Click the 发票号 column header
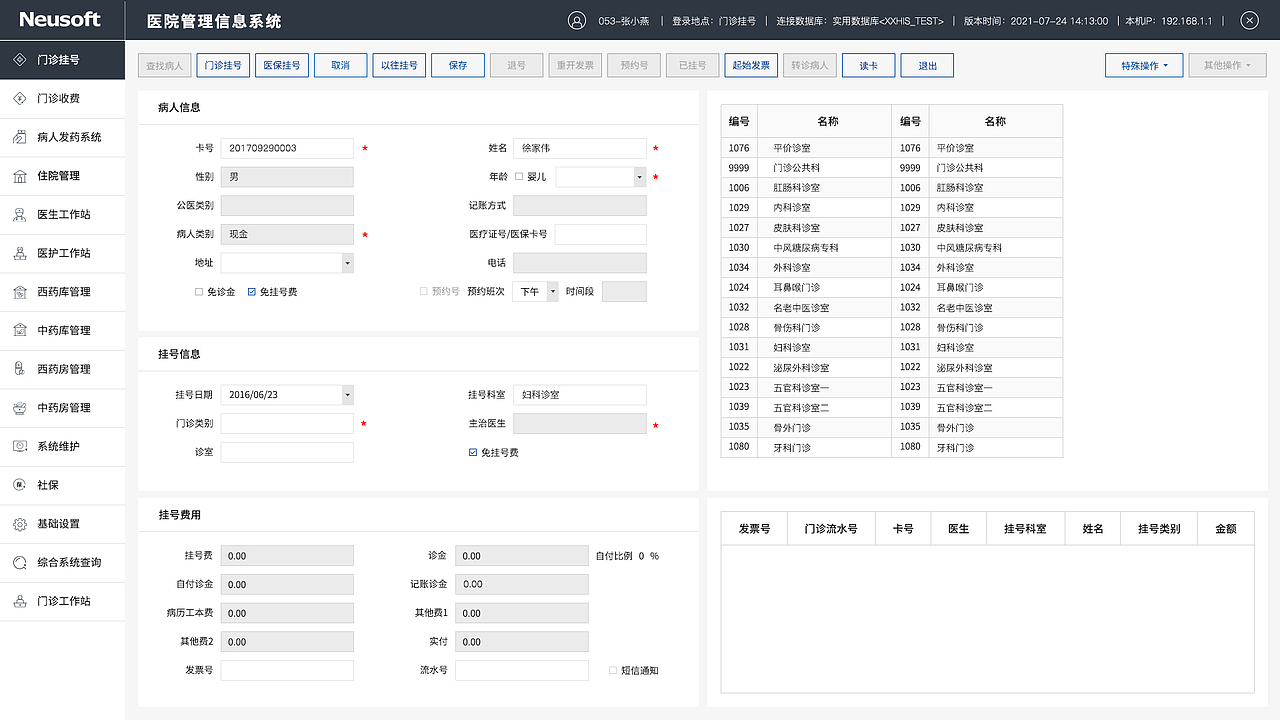Image resolution: width=1280 pixels, height=720 pixels. tap(754, 528)
